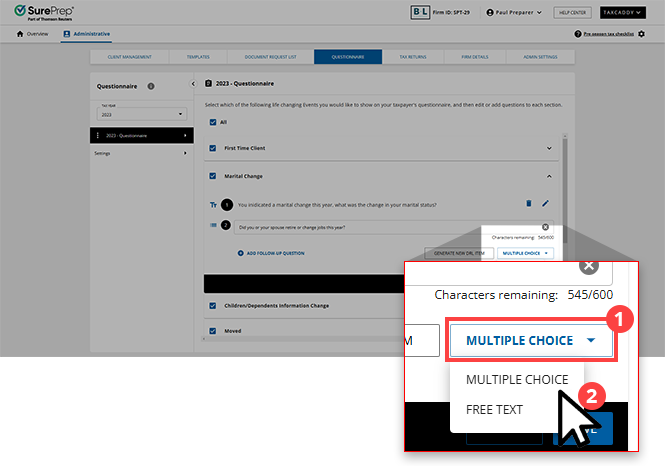Click the number 1 question badge
This screenshot has height=466, width=665.
tap(227, 205)
